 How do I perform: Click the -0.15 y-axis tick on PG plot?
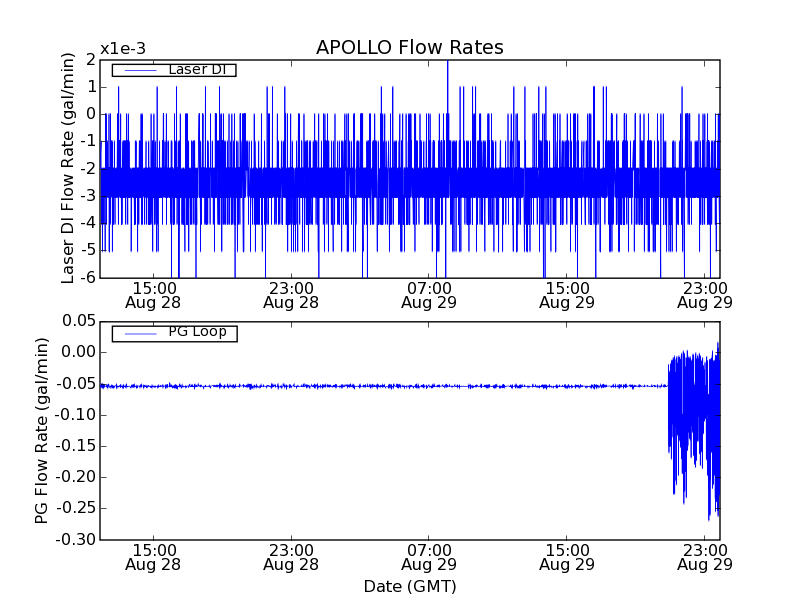click(76, 446)
